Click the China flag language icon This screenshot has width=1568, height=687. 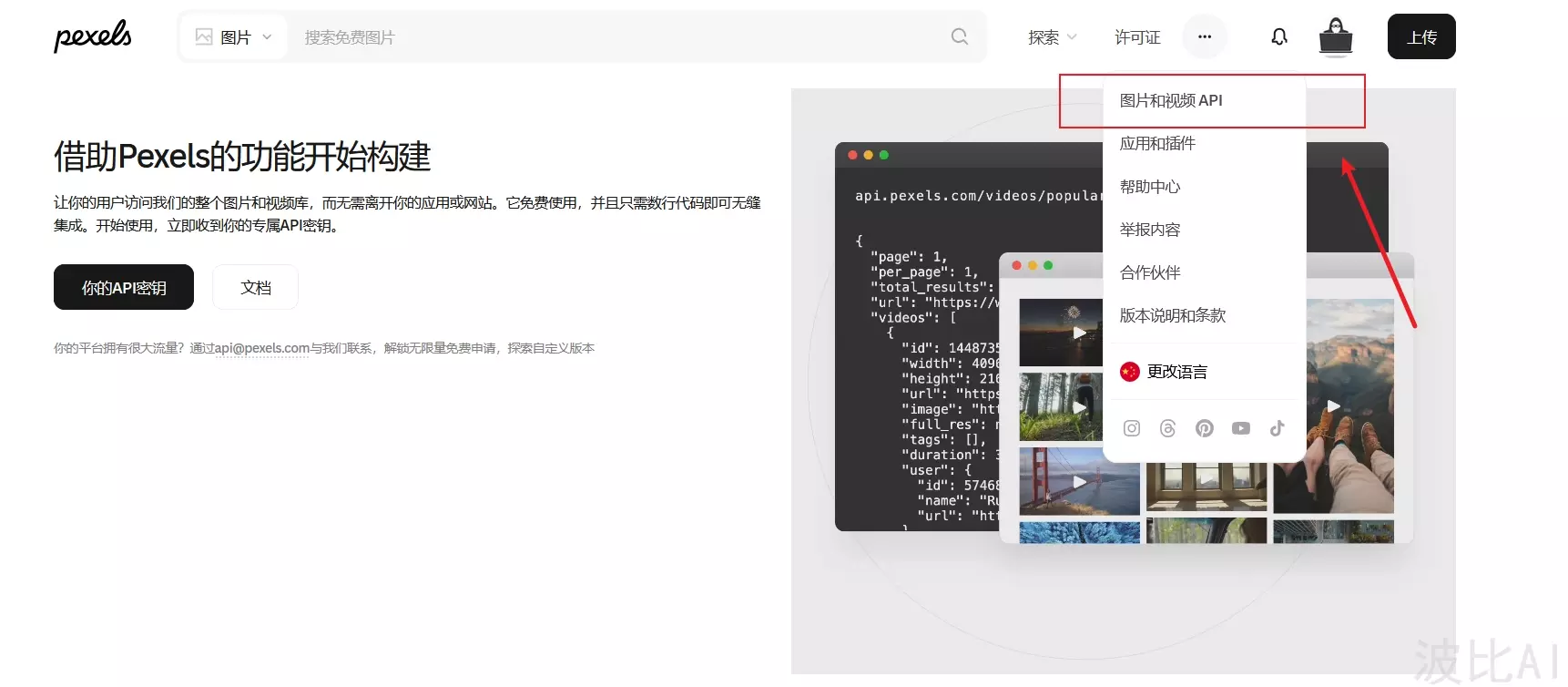point(1130,372)
